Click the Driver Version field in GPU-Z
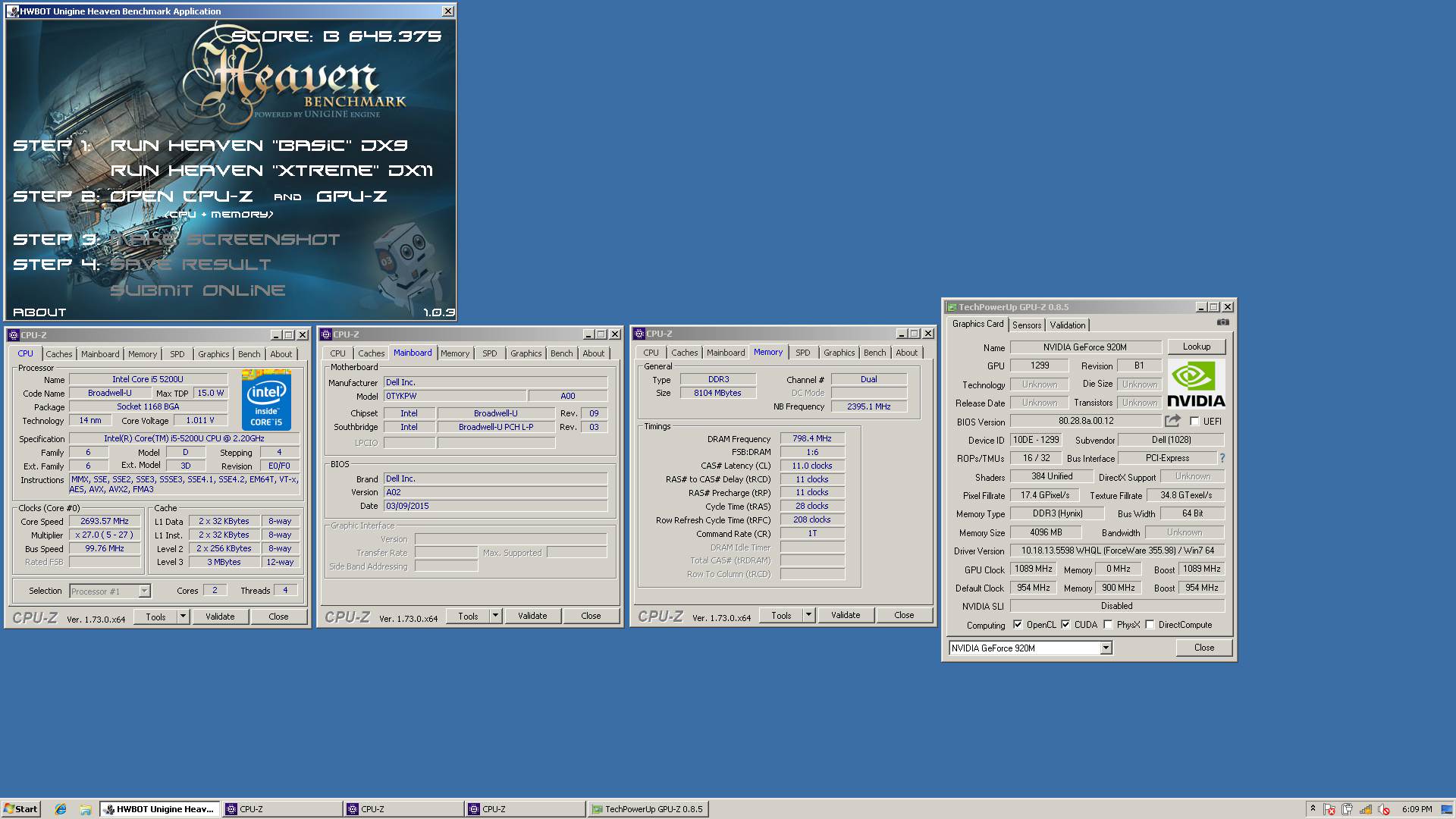The height and width of the screenshot is (819, 1456). pos(1117,551)
